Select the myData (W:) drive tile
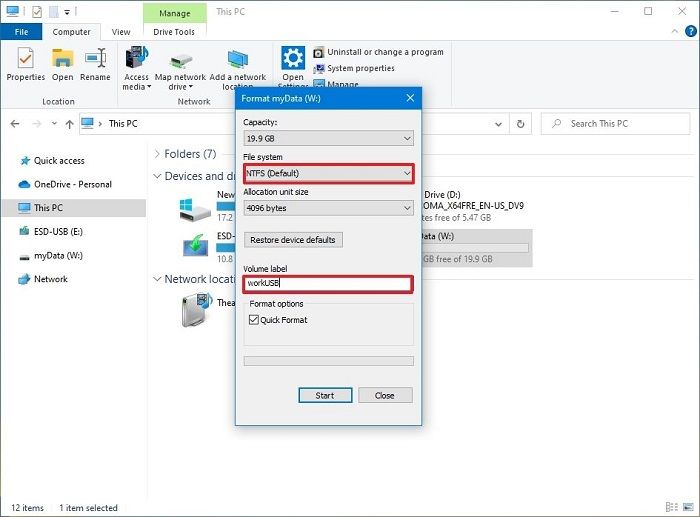 click(x=477, y=248)
